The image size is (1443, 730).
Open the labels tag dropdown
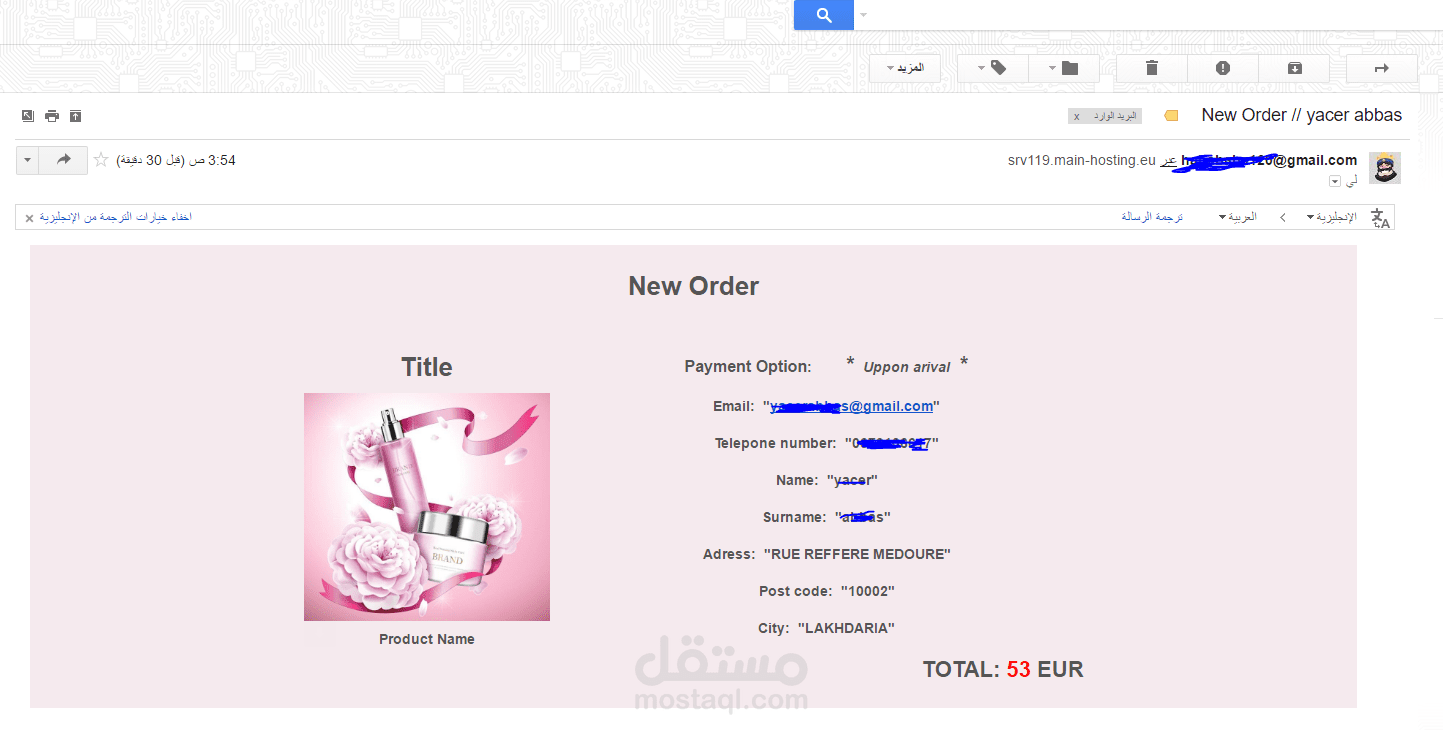tap(992, 68)
